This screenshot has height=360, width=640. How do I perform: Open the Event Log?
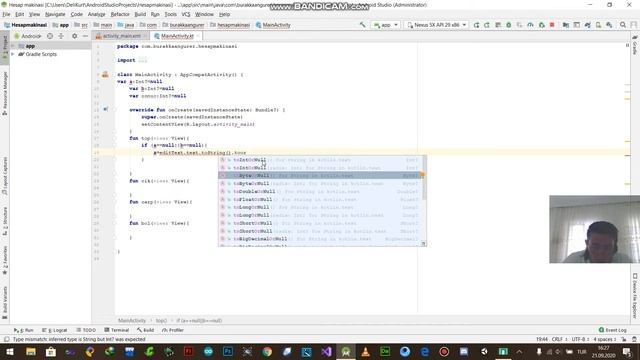click(613, 330)
